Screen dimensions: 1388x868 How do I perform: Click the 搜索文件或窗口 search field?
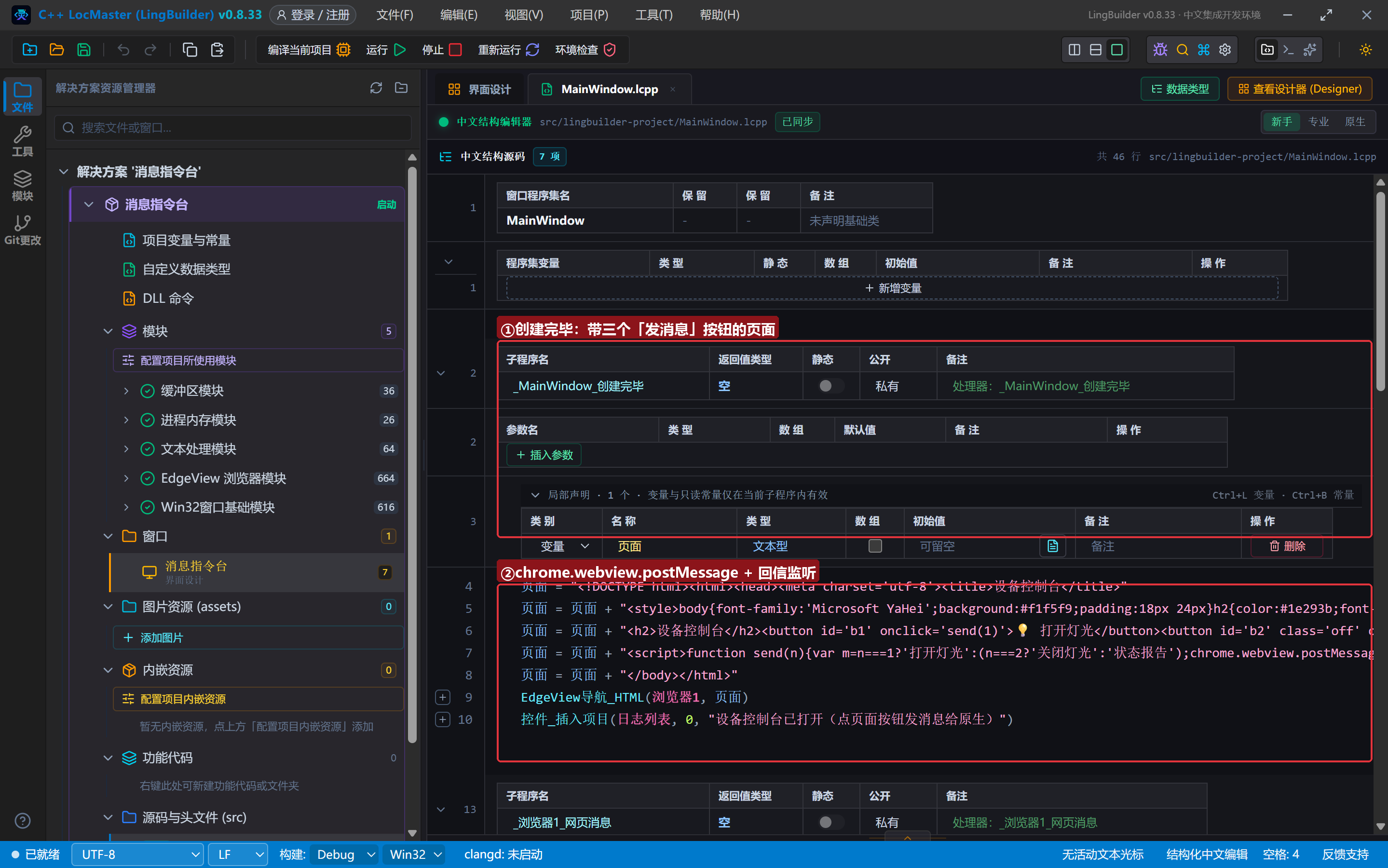(233, 127)
